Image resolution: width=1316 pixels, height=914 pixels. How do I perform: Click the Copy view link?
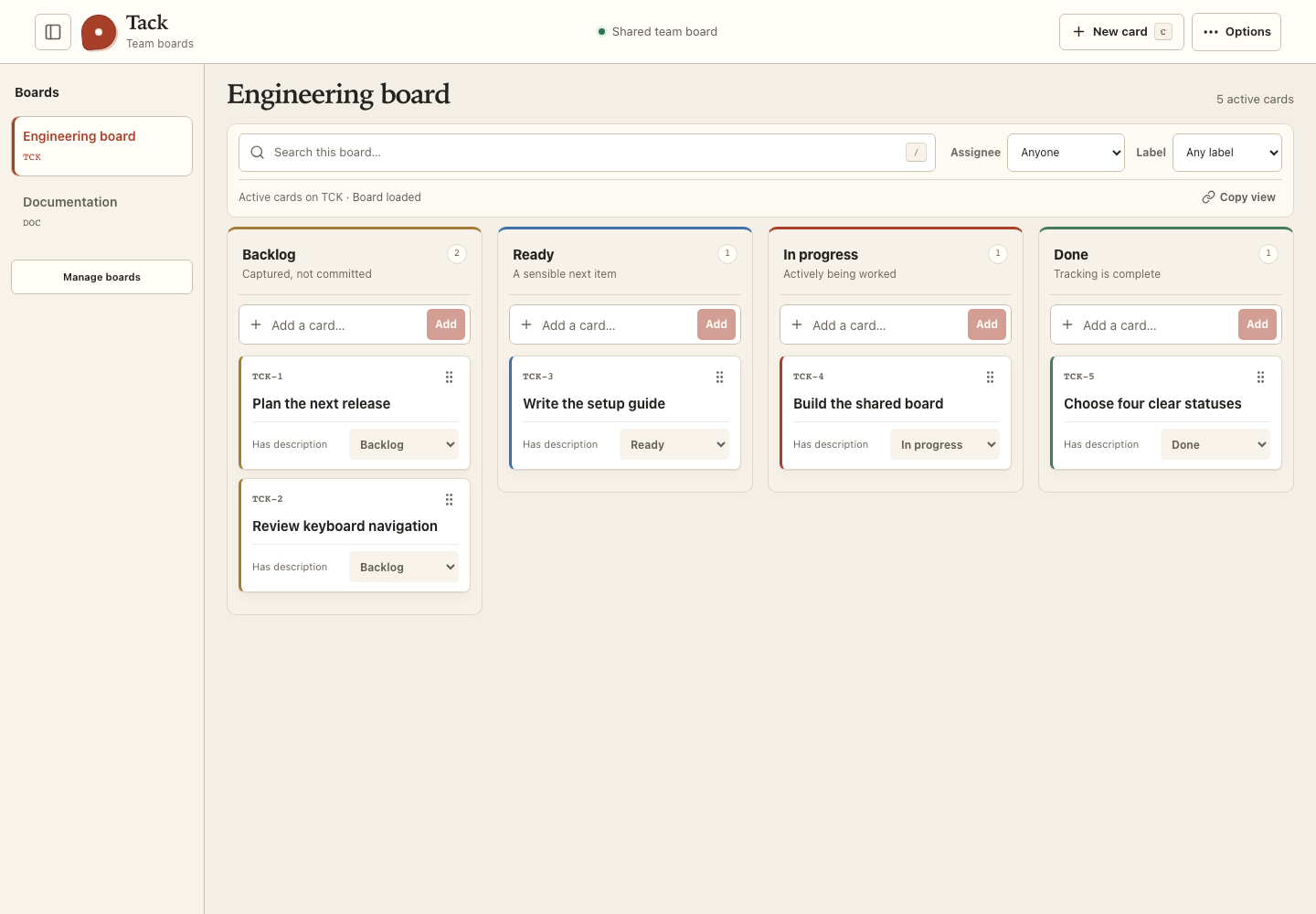(x=1238, y=197)
